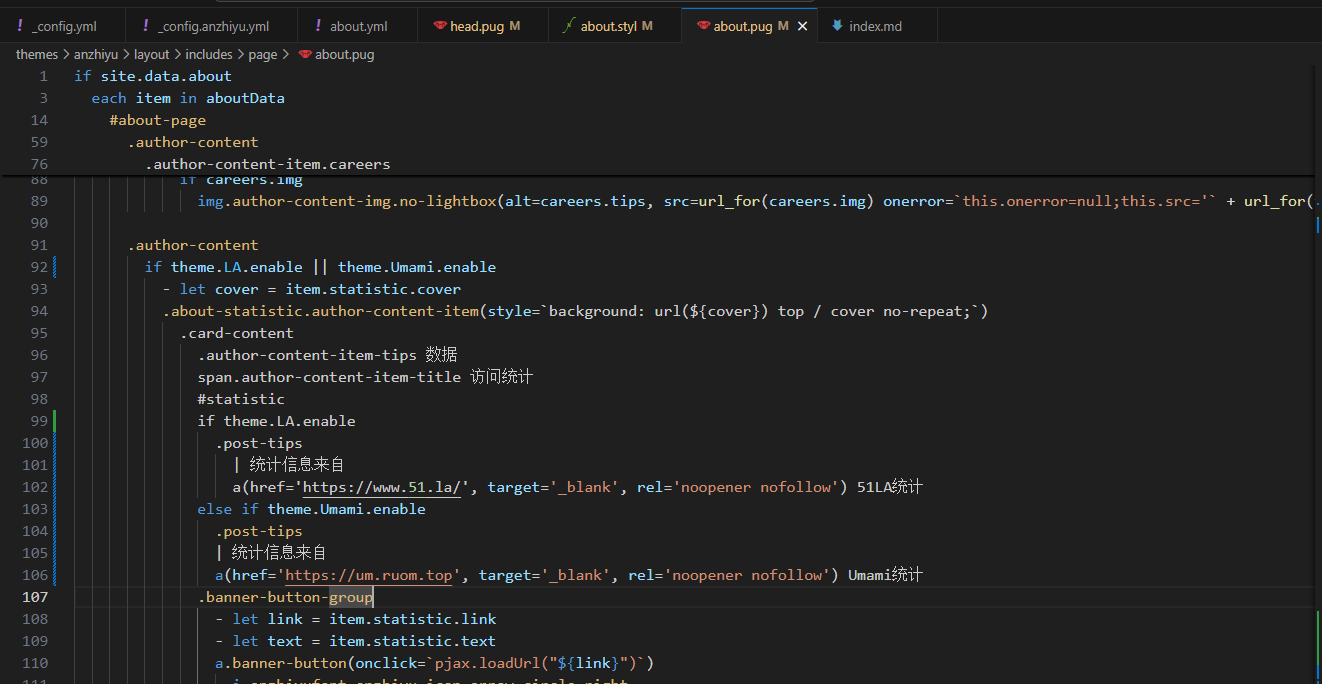Click 'else if theme.Umami.enable' line

(x=312, y=509)
